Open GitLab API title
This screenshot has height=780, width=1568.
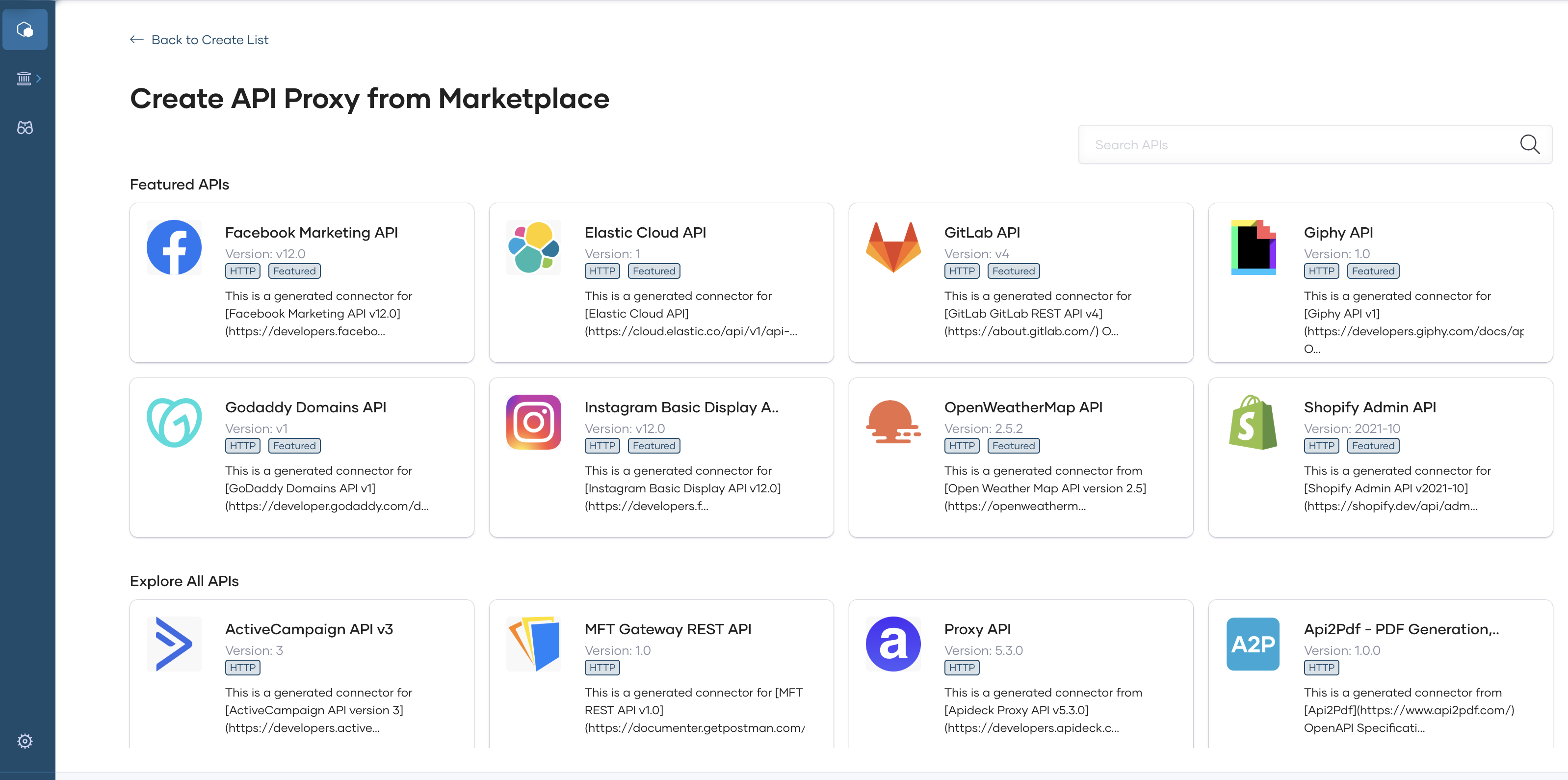click(x=982, y=233)
